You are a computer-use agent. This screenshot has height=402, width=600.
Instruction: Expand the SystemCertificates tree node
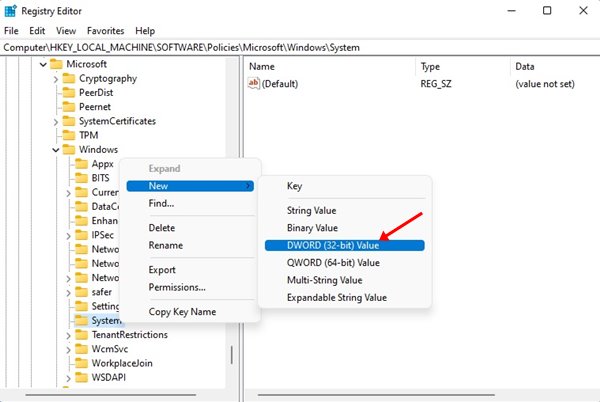point(56,121)
